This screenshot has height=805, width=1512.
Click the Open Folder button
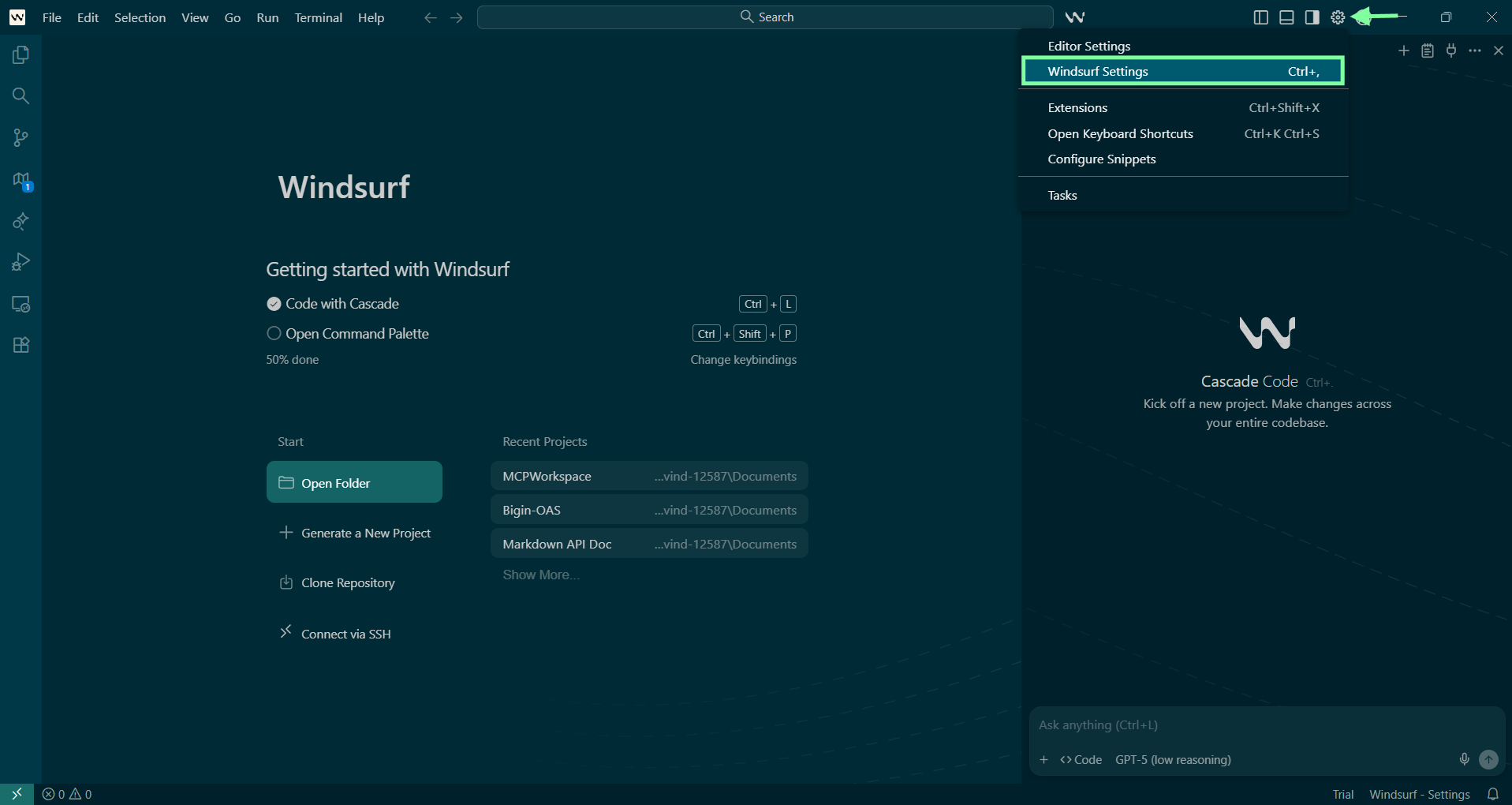(x=354, y=482)
